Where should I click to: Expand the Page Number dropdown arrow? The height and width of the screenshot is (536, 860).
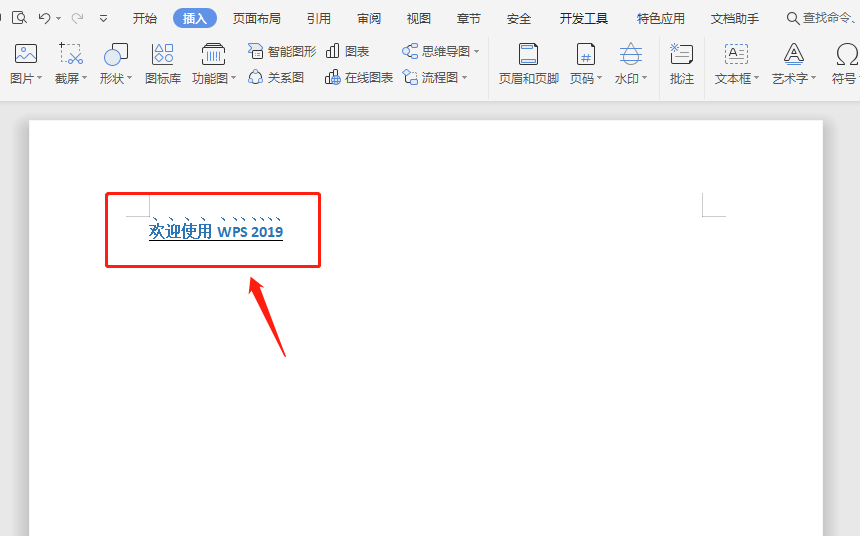click(599, 78)
